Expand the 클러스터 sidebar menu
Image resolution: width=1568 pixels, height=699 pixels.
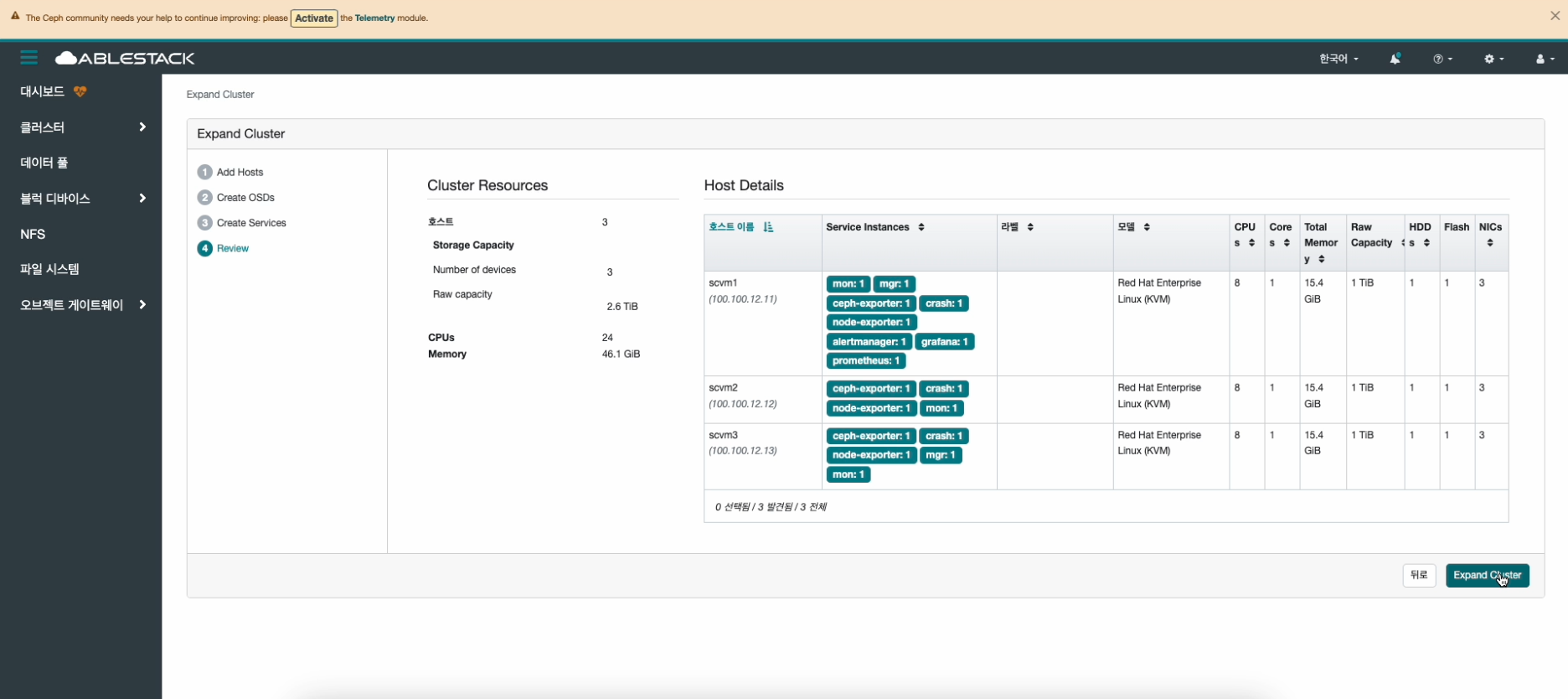tap(81, 127)
